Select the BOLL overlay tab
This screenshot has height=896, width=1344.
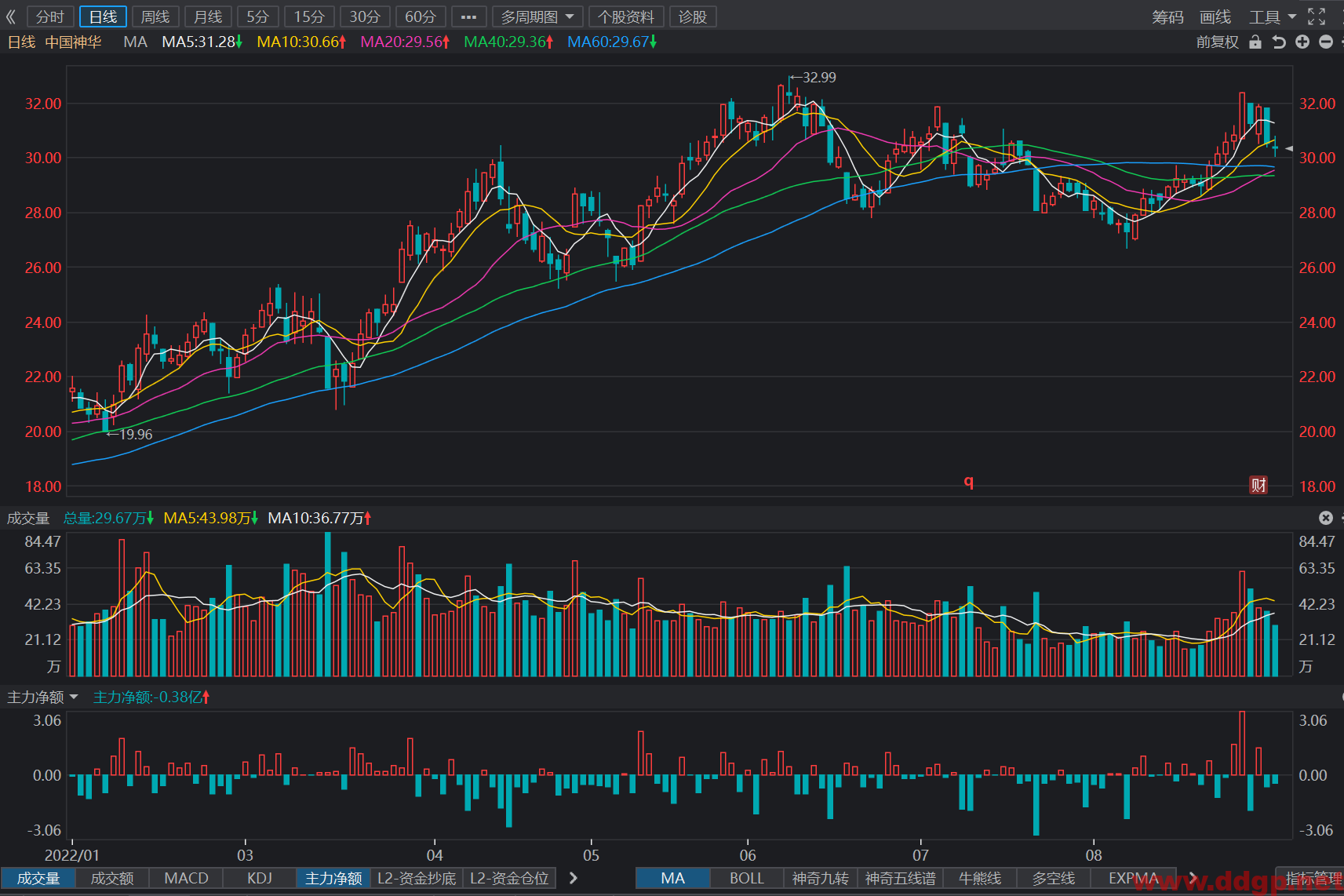[x=747, y=878]
